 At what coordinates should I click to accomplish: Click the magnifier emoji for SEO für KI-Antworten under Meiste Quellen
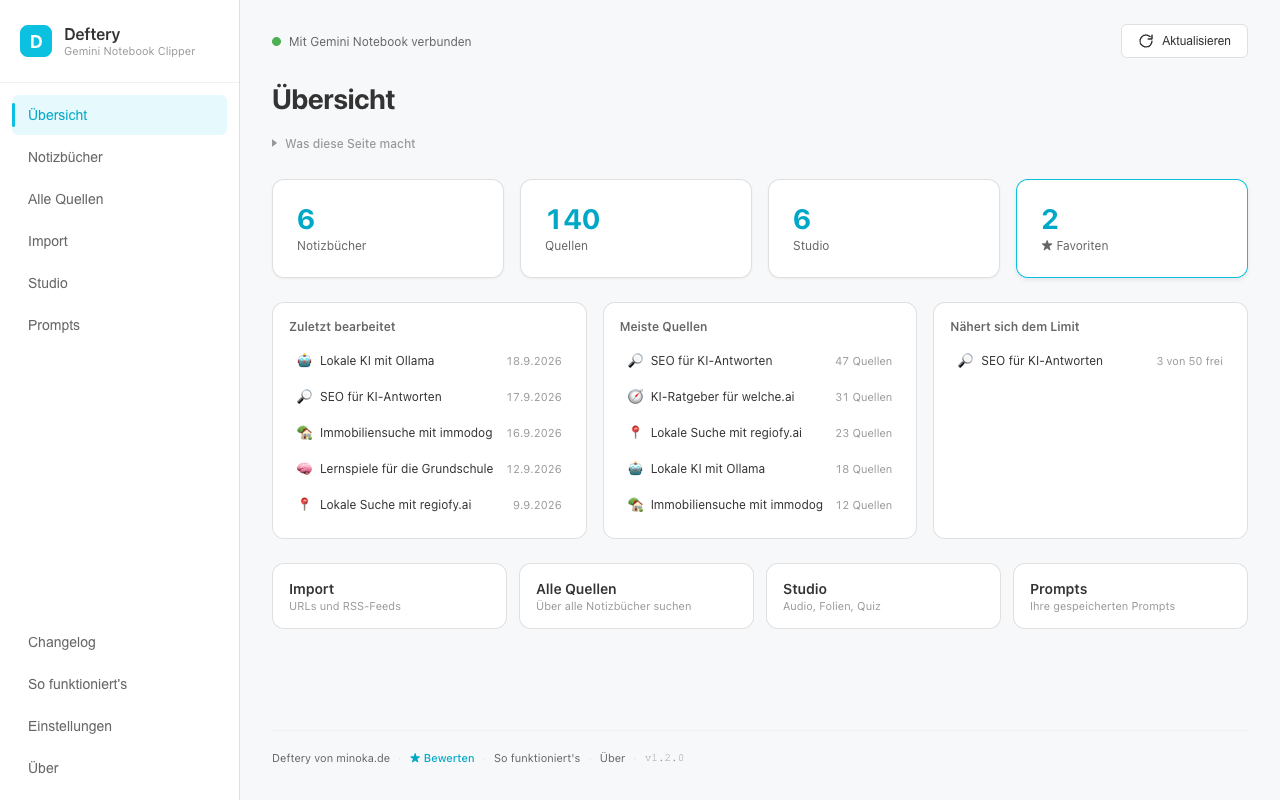pyautogui.click(x=635, y=361)
